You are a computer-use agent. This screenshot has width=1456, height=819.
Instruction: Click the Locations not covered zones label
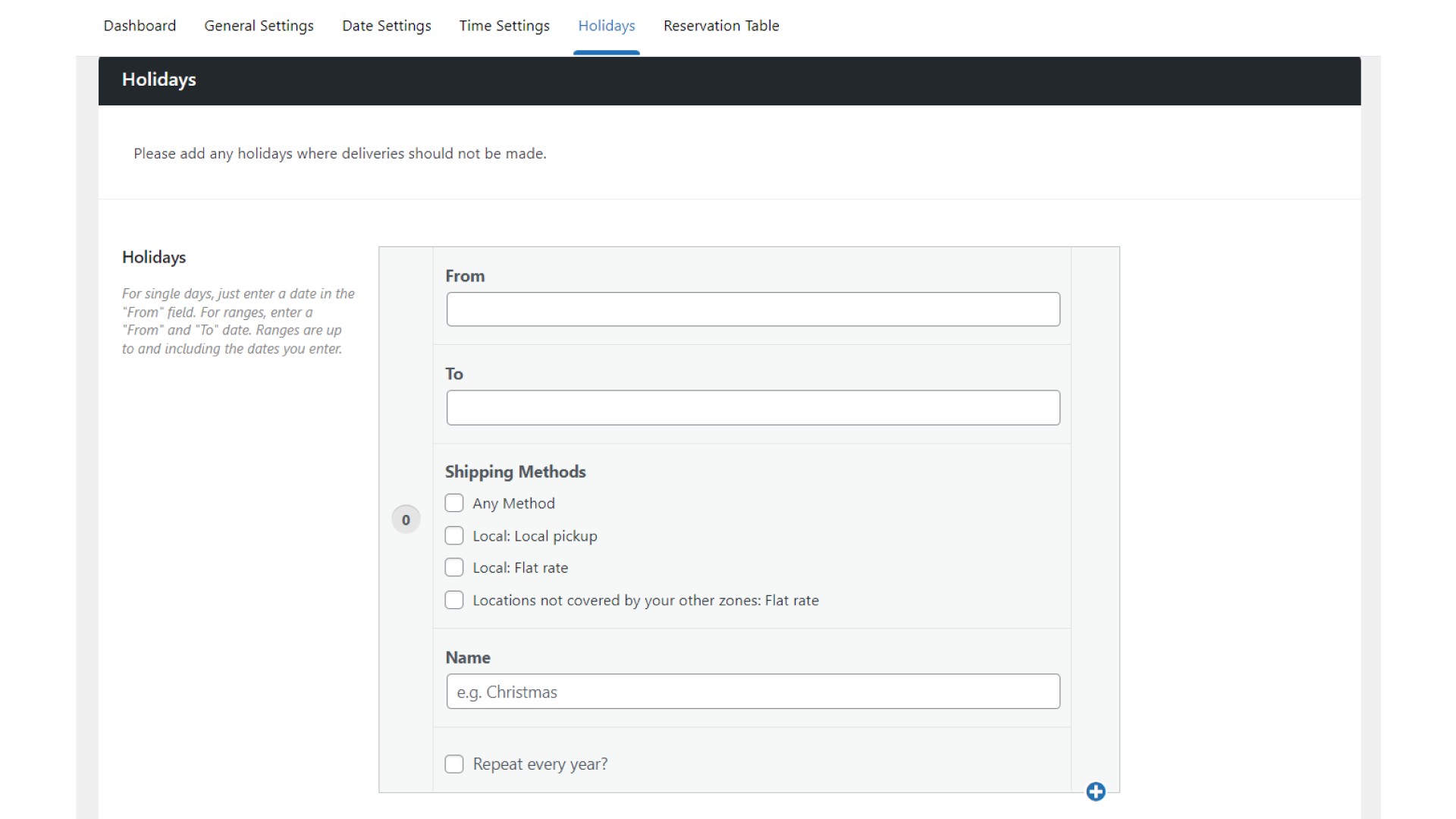click(x=645, y=601)
